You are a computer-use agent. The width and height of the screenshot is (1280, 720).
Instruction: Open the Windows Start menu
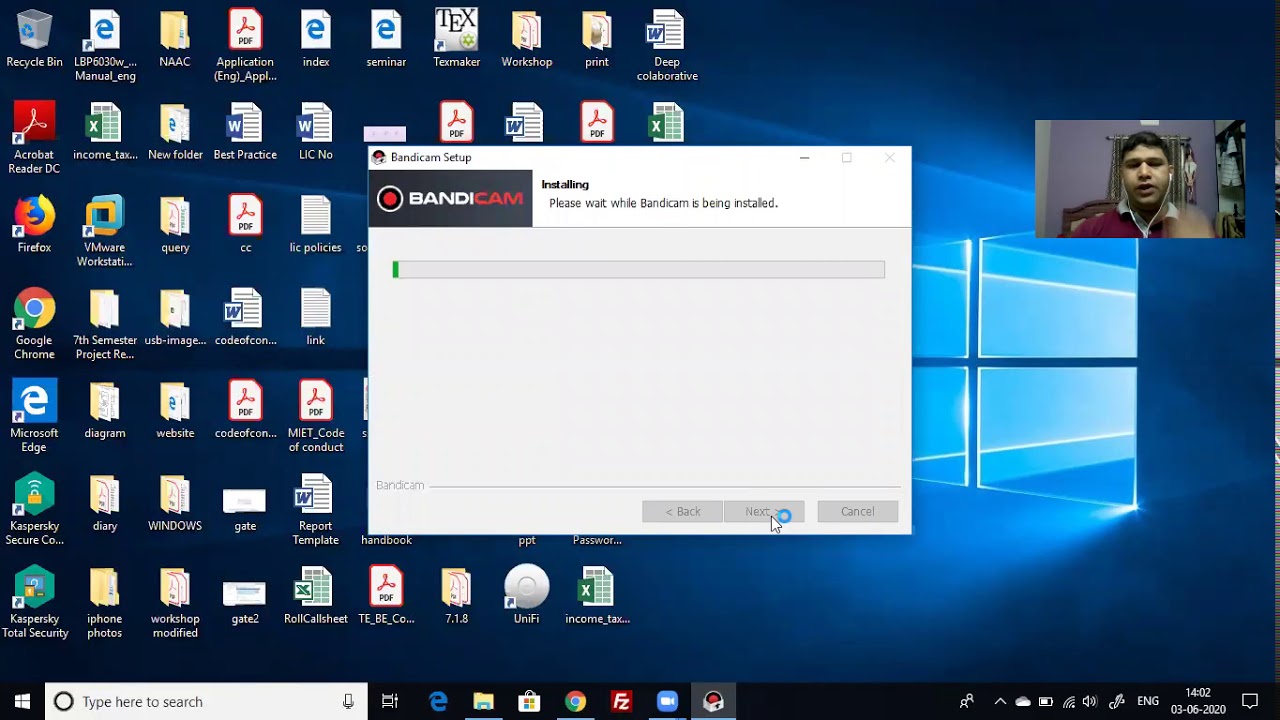pyautogui.click(x=23, y=701)
